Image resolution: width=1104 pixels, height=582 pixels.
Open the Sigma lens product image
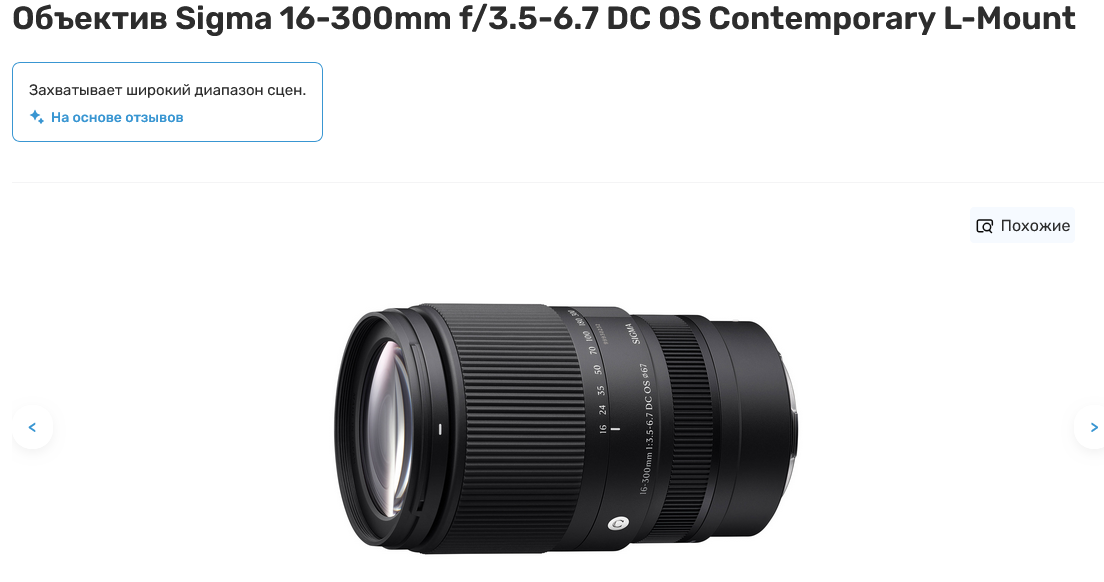tap(566, 429)
